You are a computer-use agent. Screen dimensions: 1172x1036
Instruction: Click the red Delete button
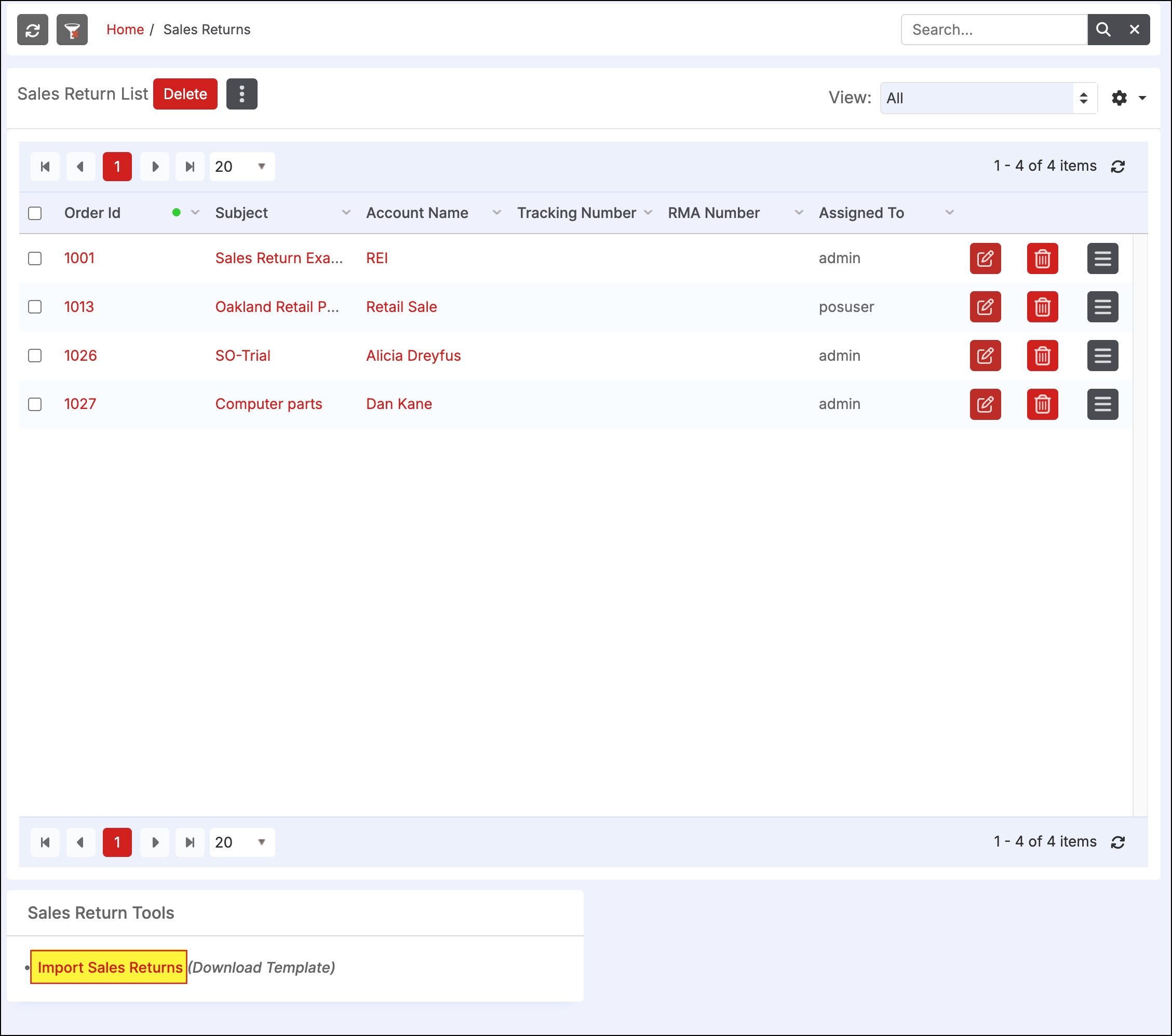(185, 94)
